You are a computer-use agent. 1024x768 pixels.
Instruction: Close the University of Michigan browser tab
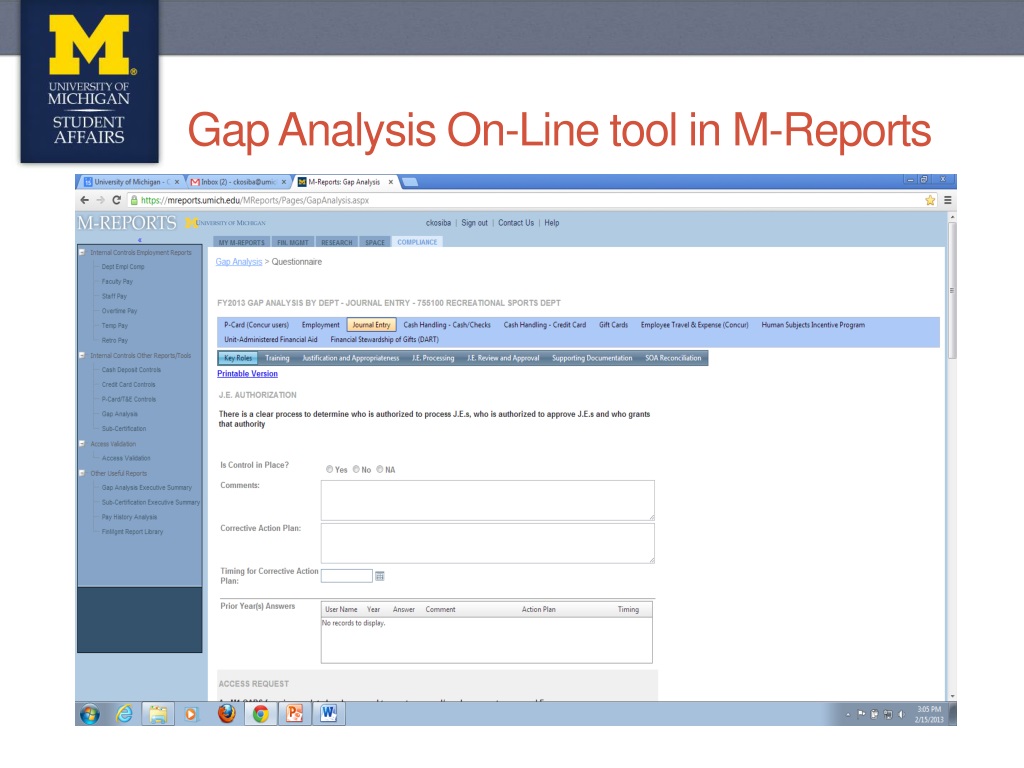(177, 182)
